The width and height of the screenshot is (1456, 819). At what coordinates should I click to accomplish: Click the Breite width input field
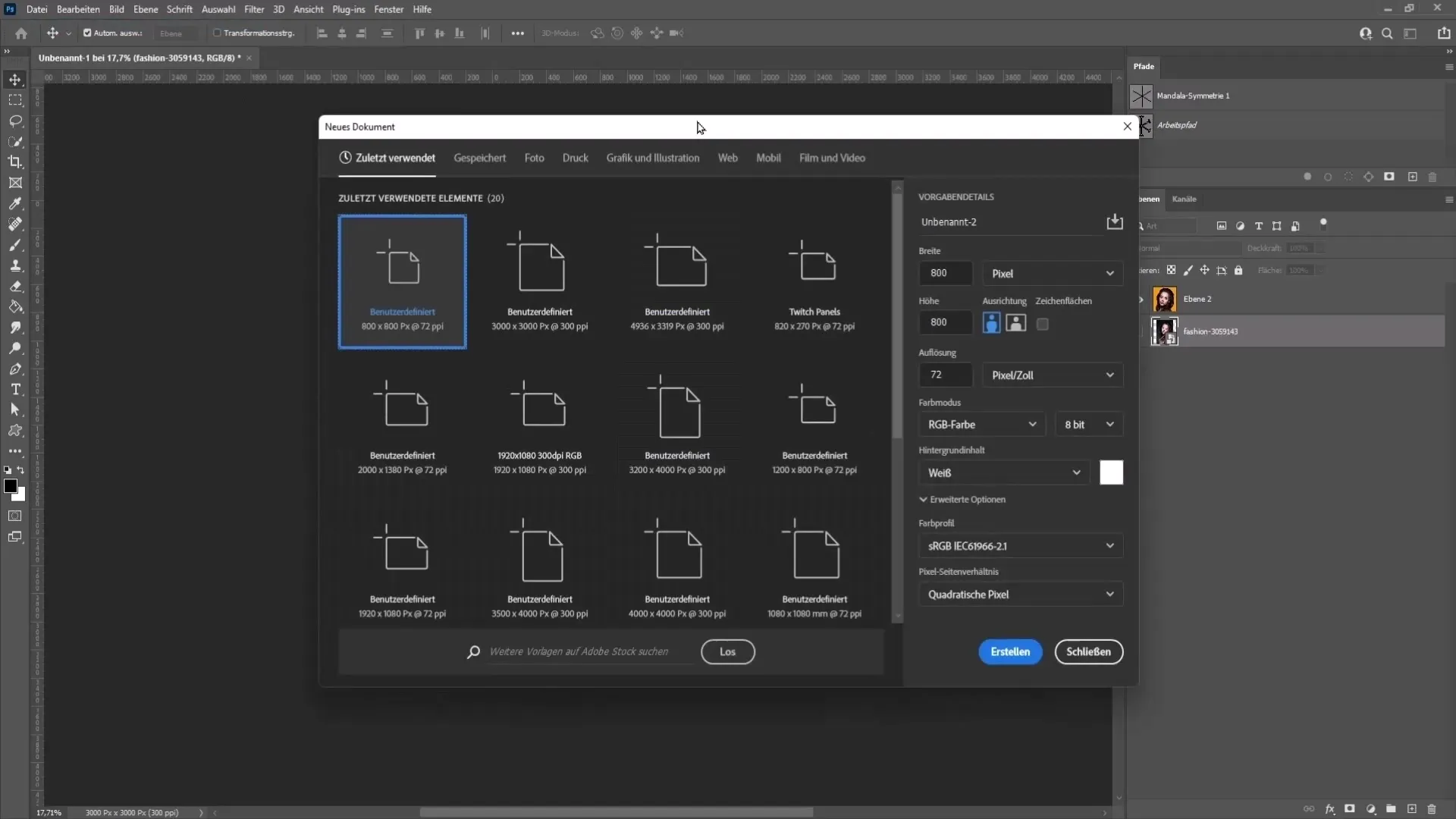click(945, 273)
